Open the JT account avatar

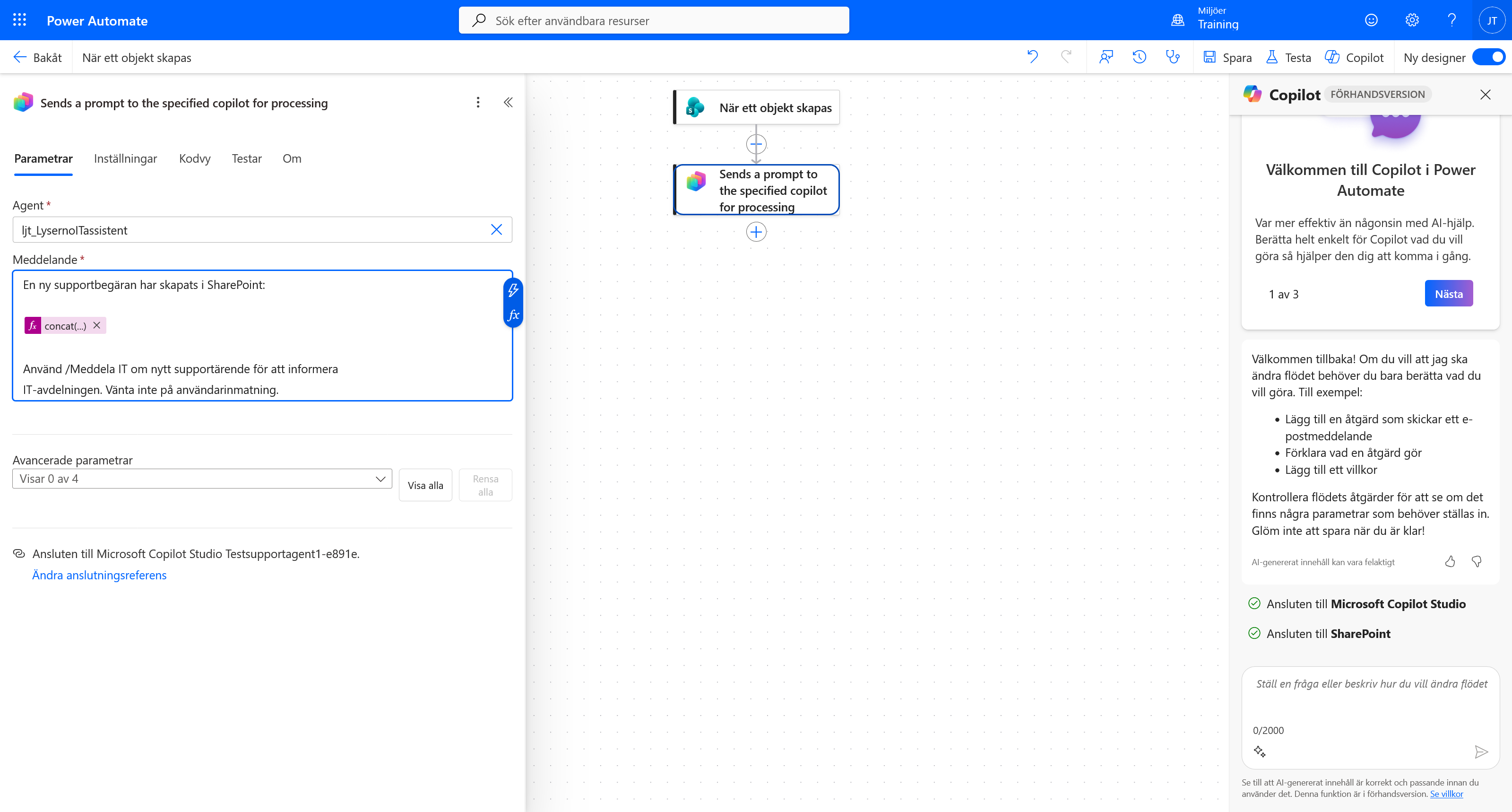pos(1492,20)
